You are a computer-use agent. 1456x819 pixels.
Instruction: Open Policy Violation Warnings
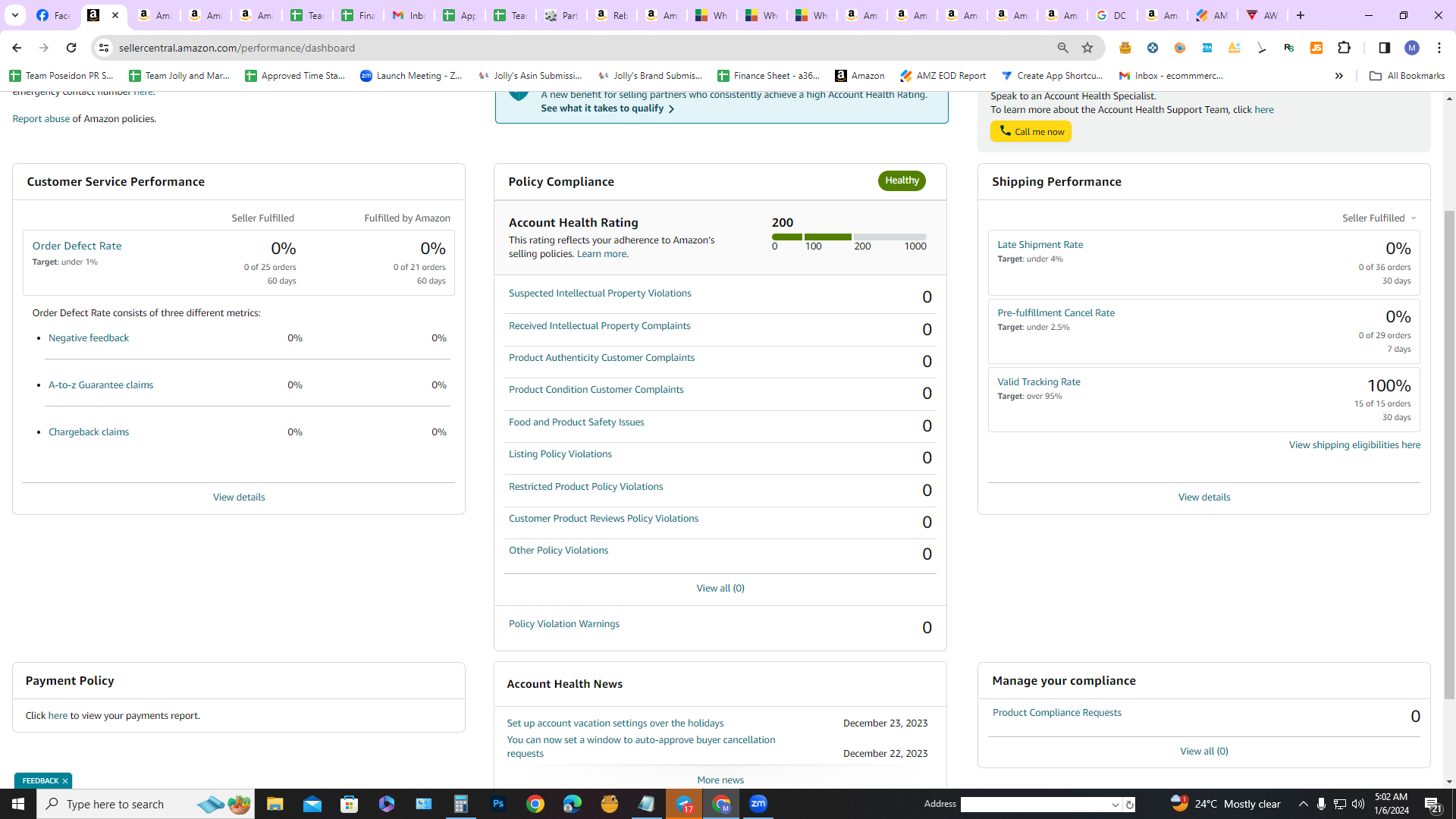564,624
